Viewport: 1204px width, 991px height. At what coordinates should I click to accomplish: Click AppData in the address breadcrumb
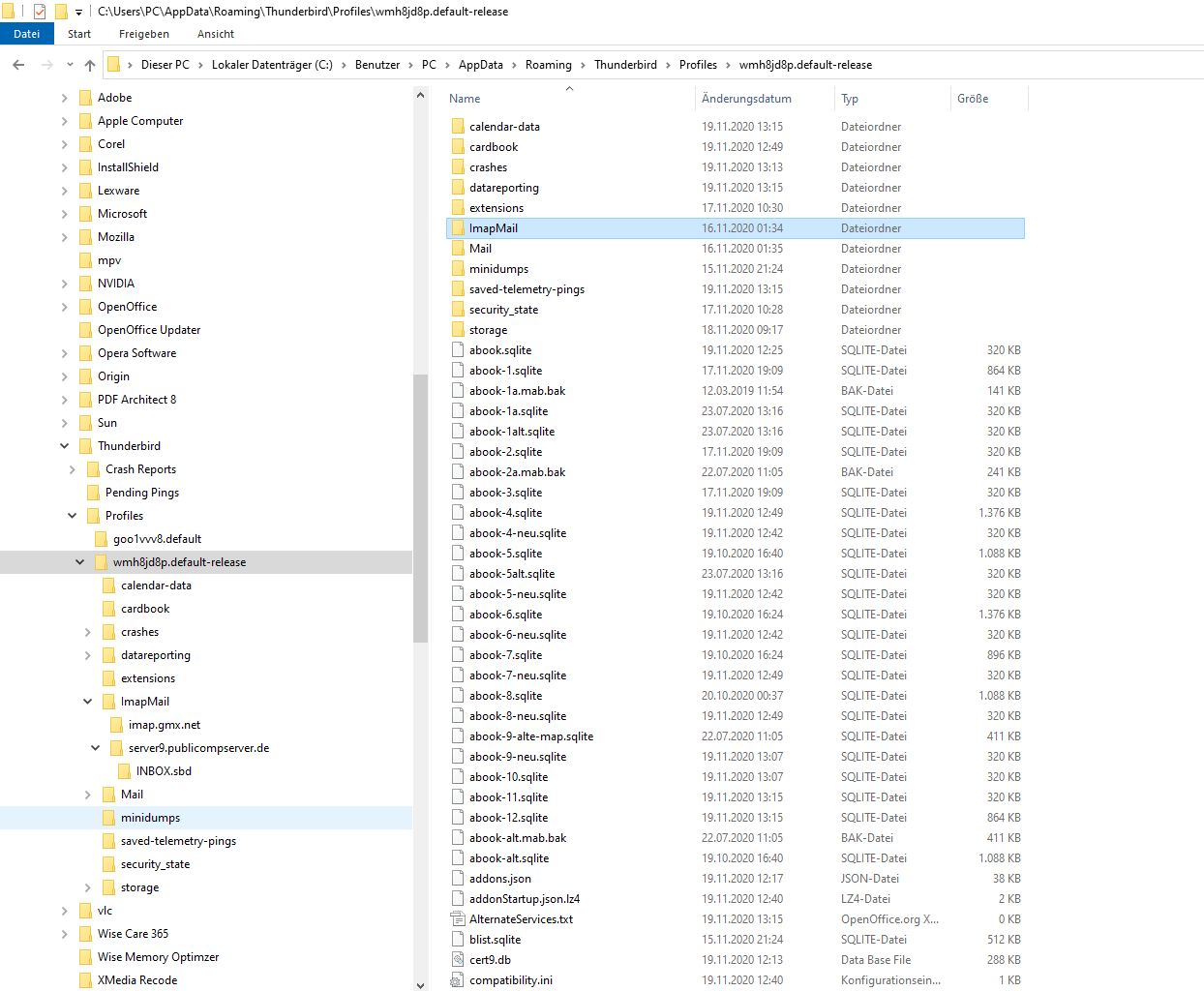tap(481, 65)
